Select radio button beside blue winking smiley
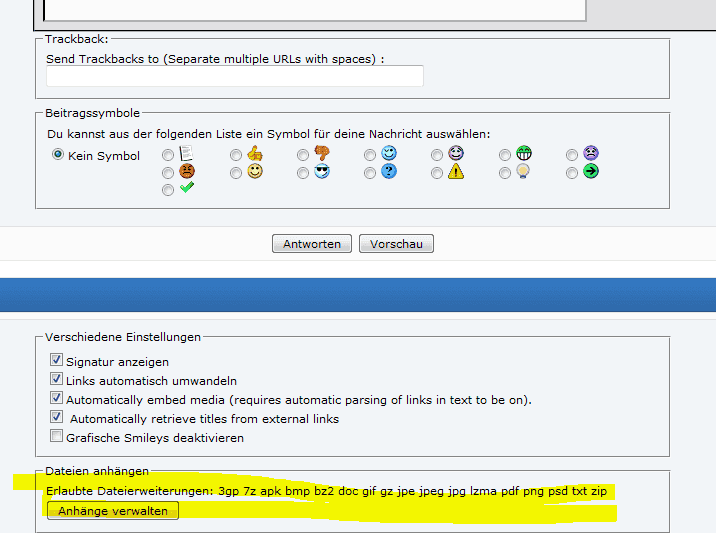 point(370,155)
